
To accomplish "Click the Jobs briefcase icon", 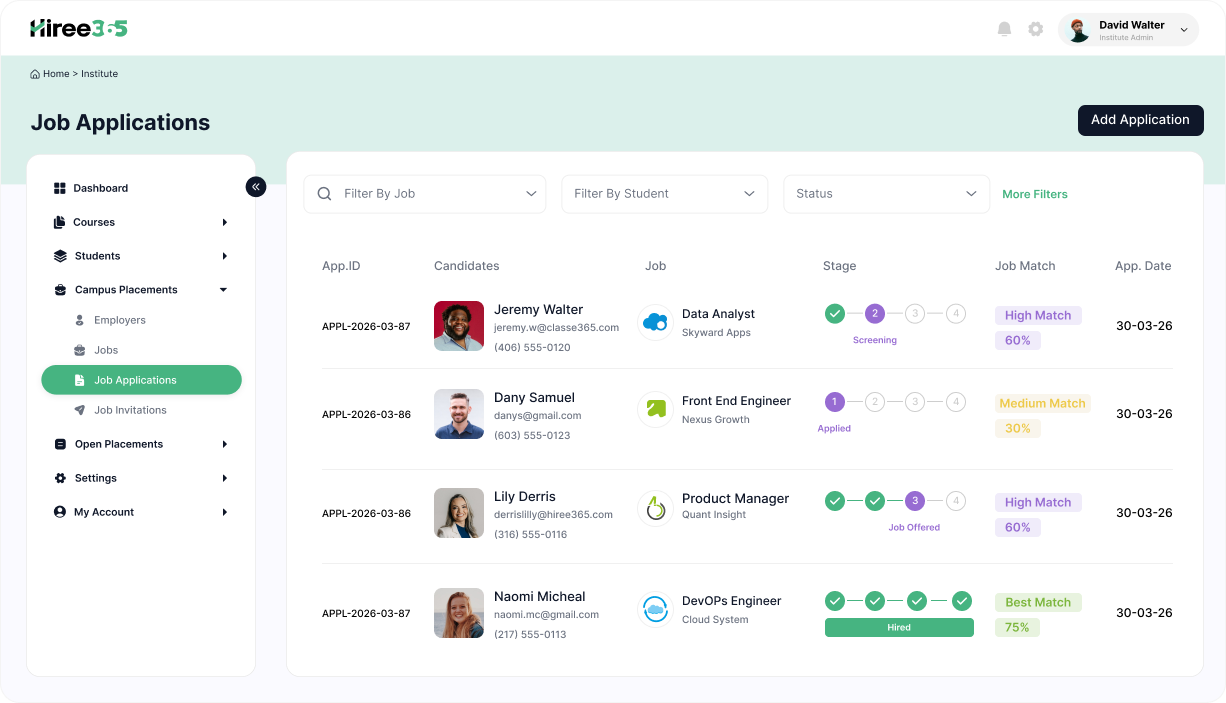I will [x=80, y=350].
